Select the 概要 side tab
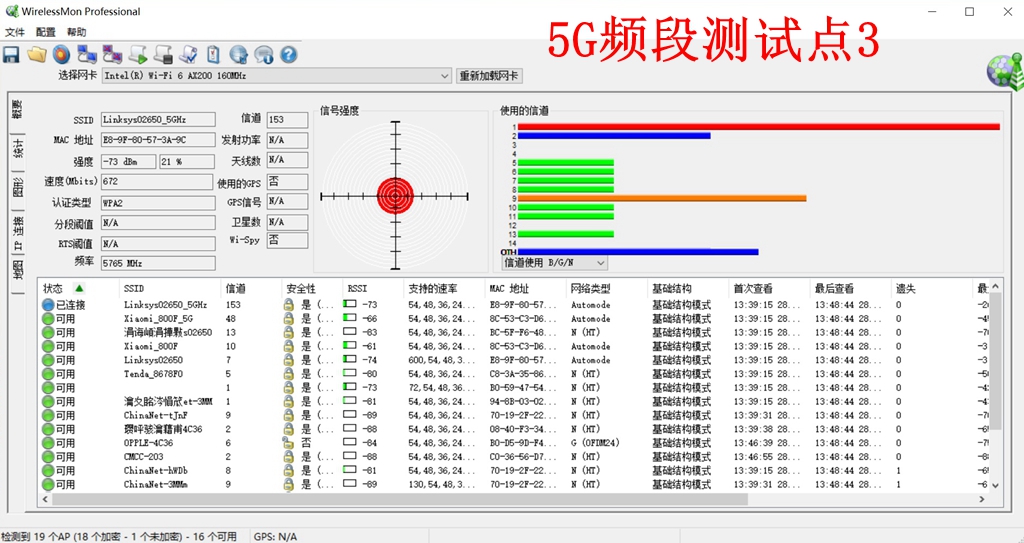 click(x=18, y=110)
